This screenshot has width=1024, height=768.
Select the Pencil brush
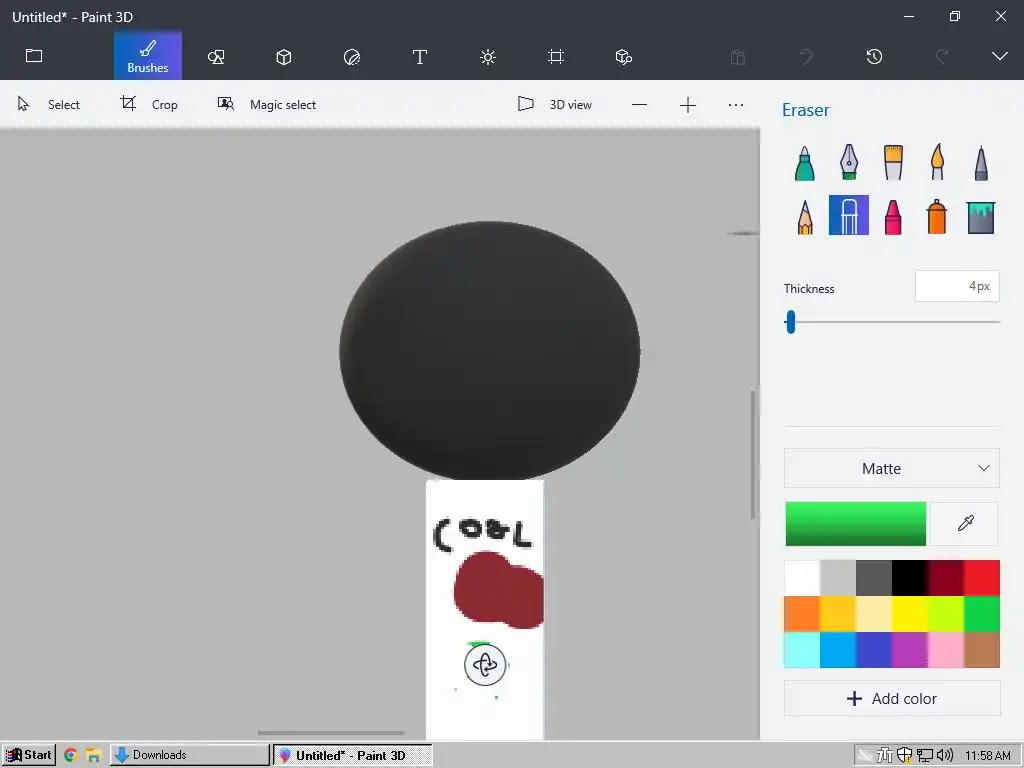[805, 217]
